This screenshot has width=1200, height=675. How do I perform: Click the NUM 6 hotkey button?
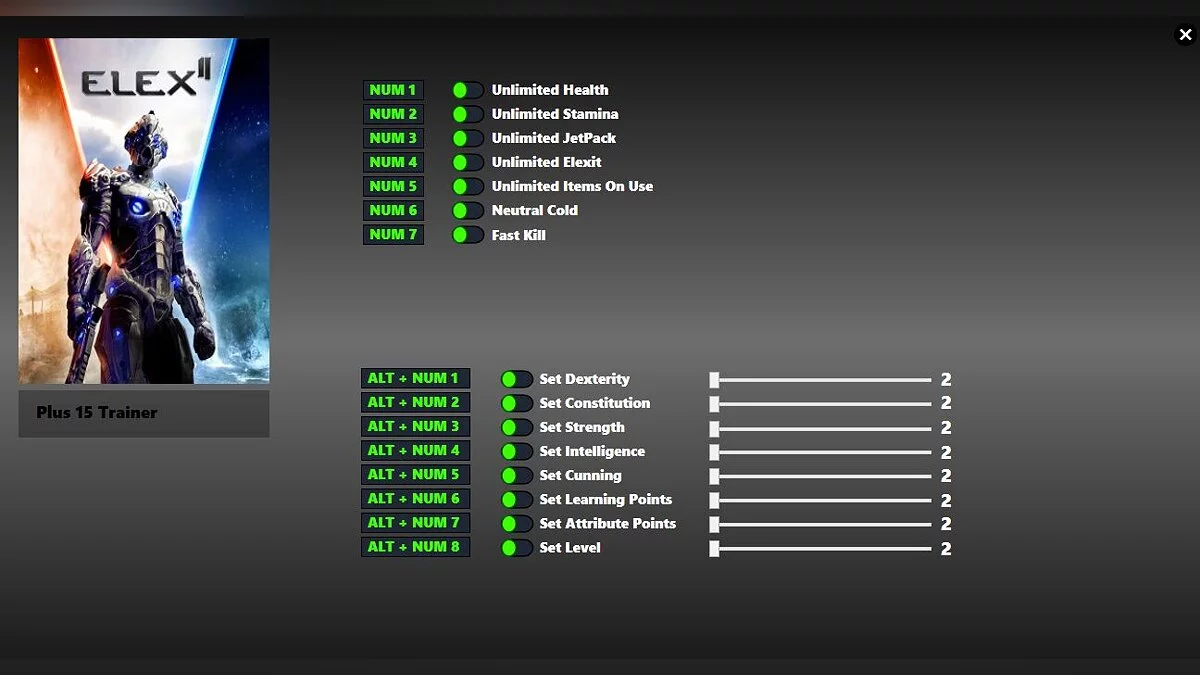point(393,210)
